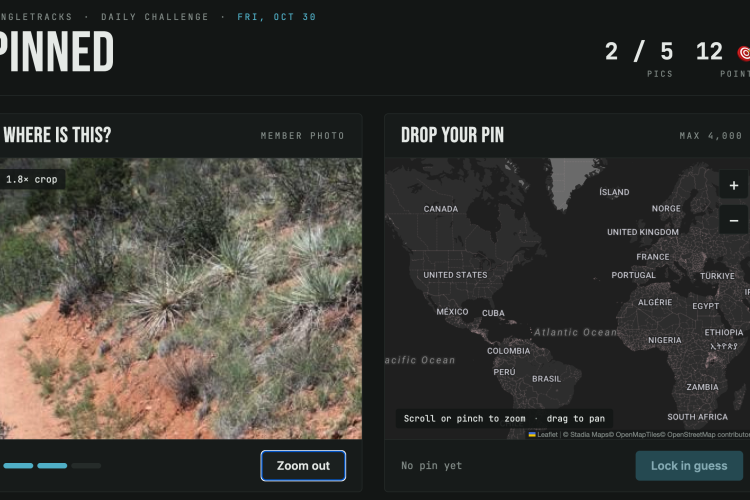Click the 'No pin yet' status text
The image size is (750, 500).
click(431, 466)
